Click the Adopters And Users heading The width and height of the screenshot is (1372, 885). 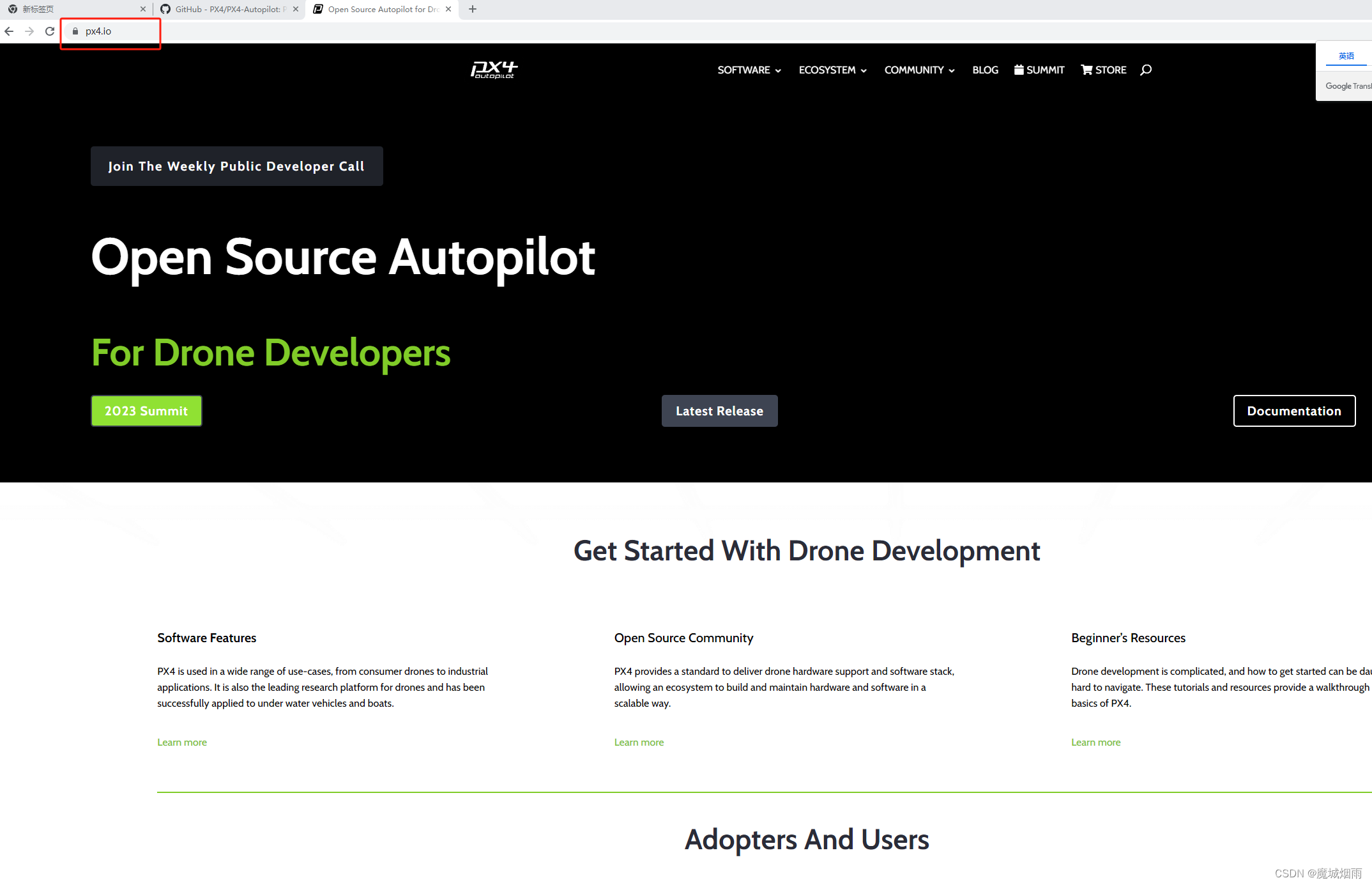click(x=807, y=840)
